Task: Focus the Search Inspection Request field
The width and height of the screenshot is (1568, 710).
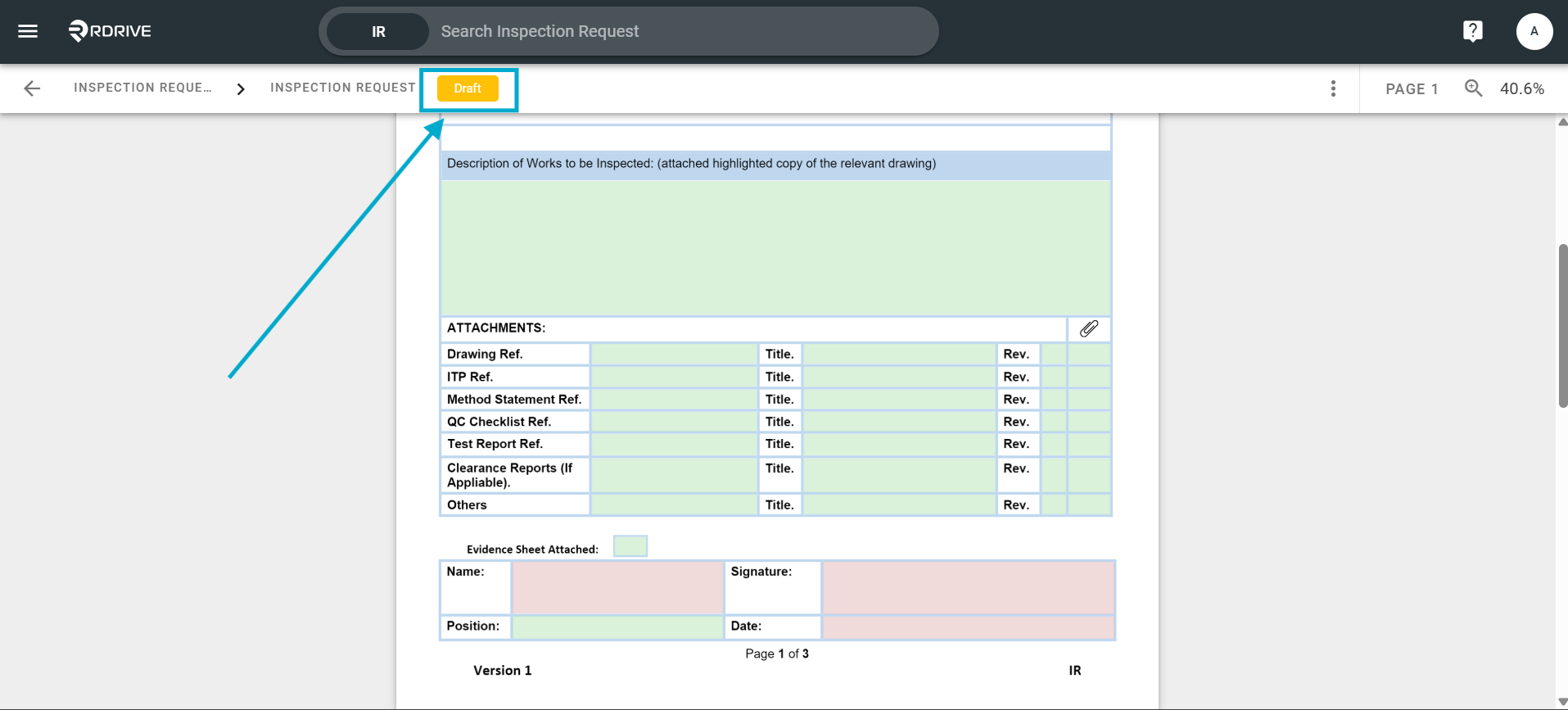Action: [684, 32]
